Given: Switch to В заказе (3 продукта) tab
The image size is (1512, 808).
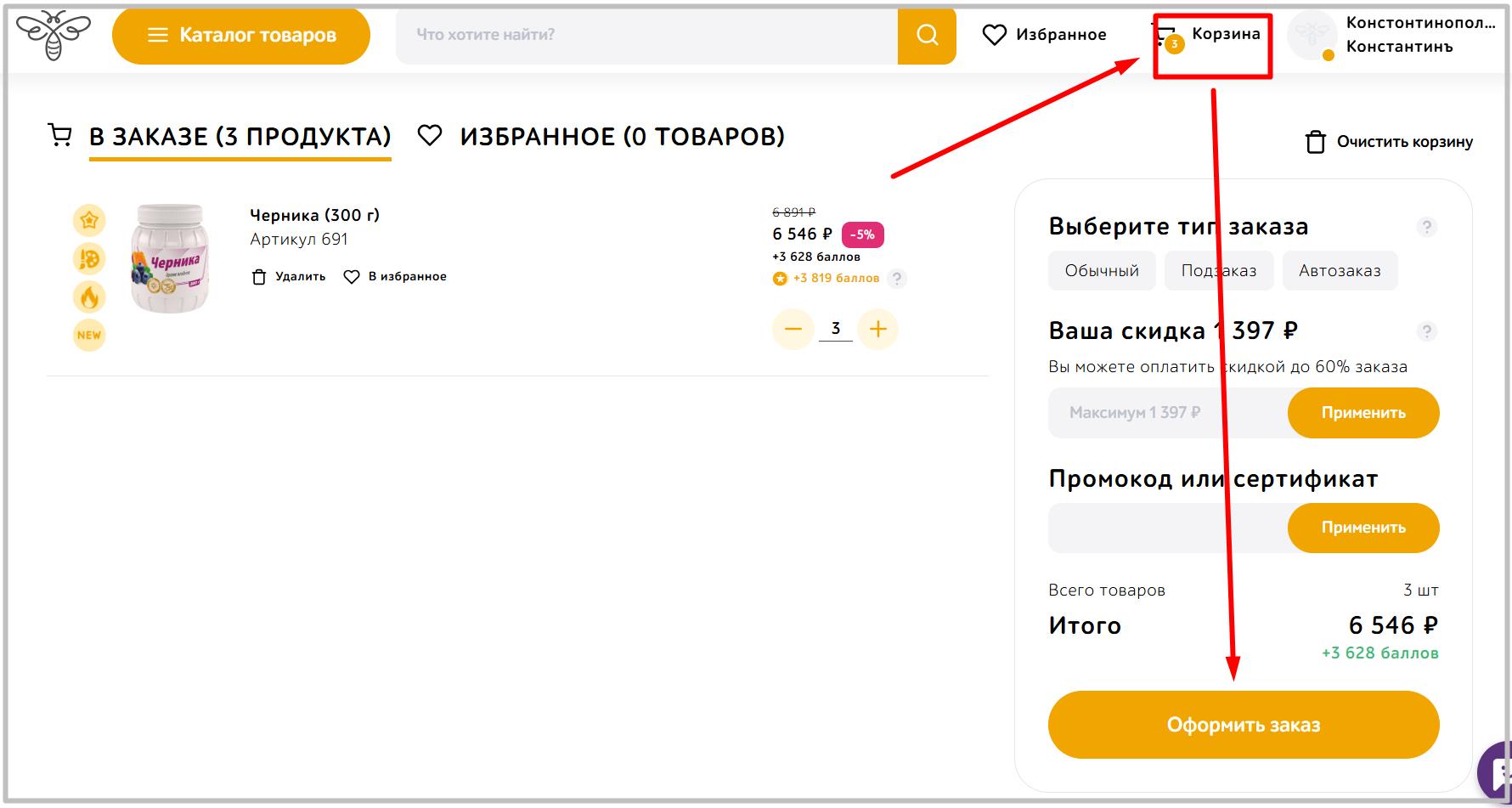Looking at the screenshot, I should point(240,137).
